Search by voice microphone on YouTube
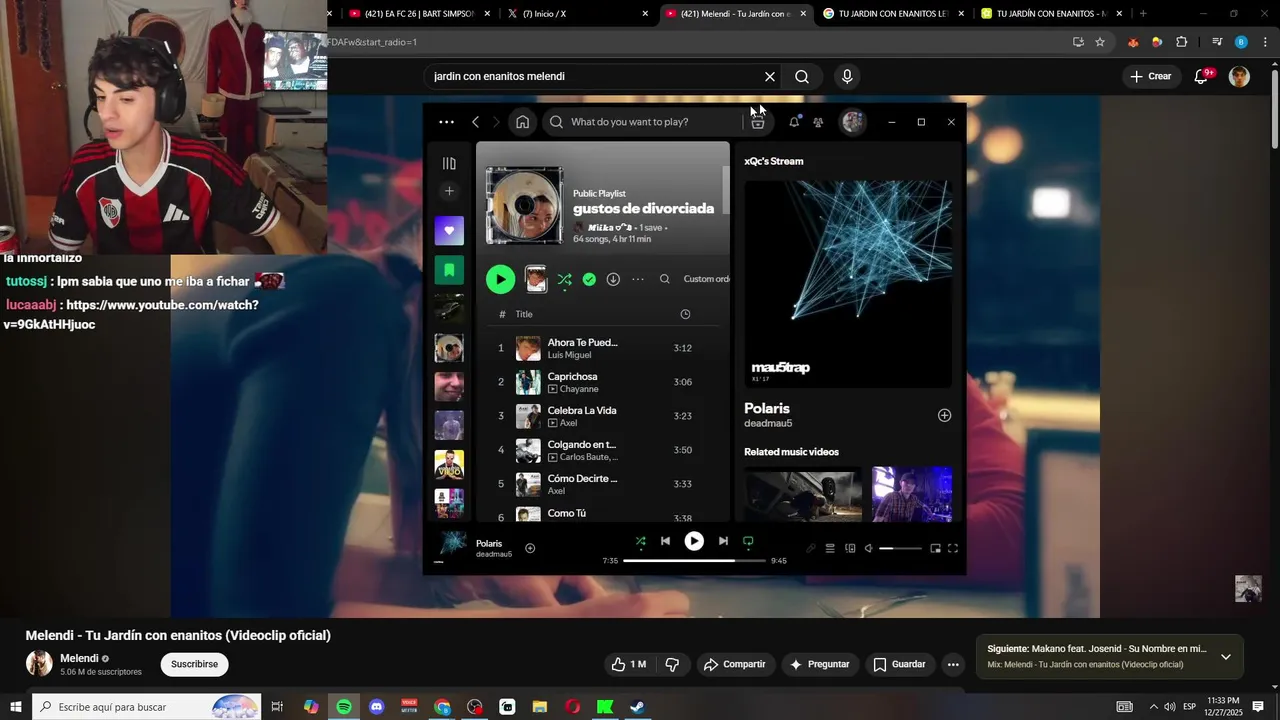This screenshot has height=720, width=1280. (x=847, y=77)
